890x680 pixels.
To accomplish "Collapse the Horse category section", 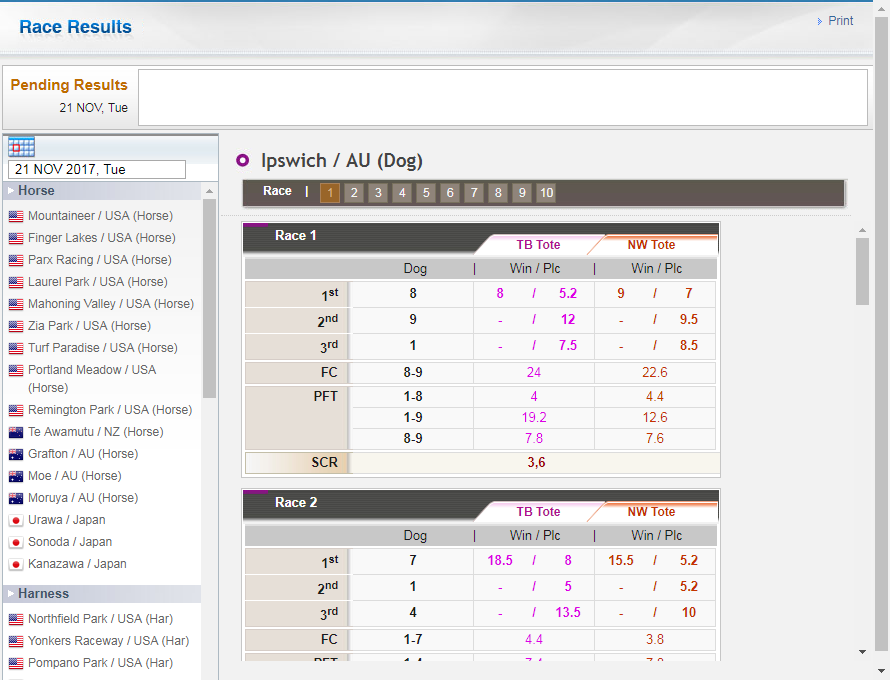I will [36, 191].
